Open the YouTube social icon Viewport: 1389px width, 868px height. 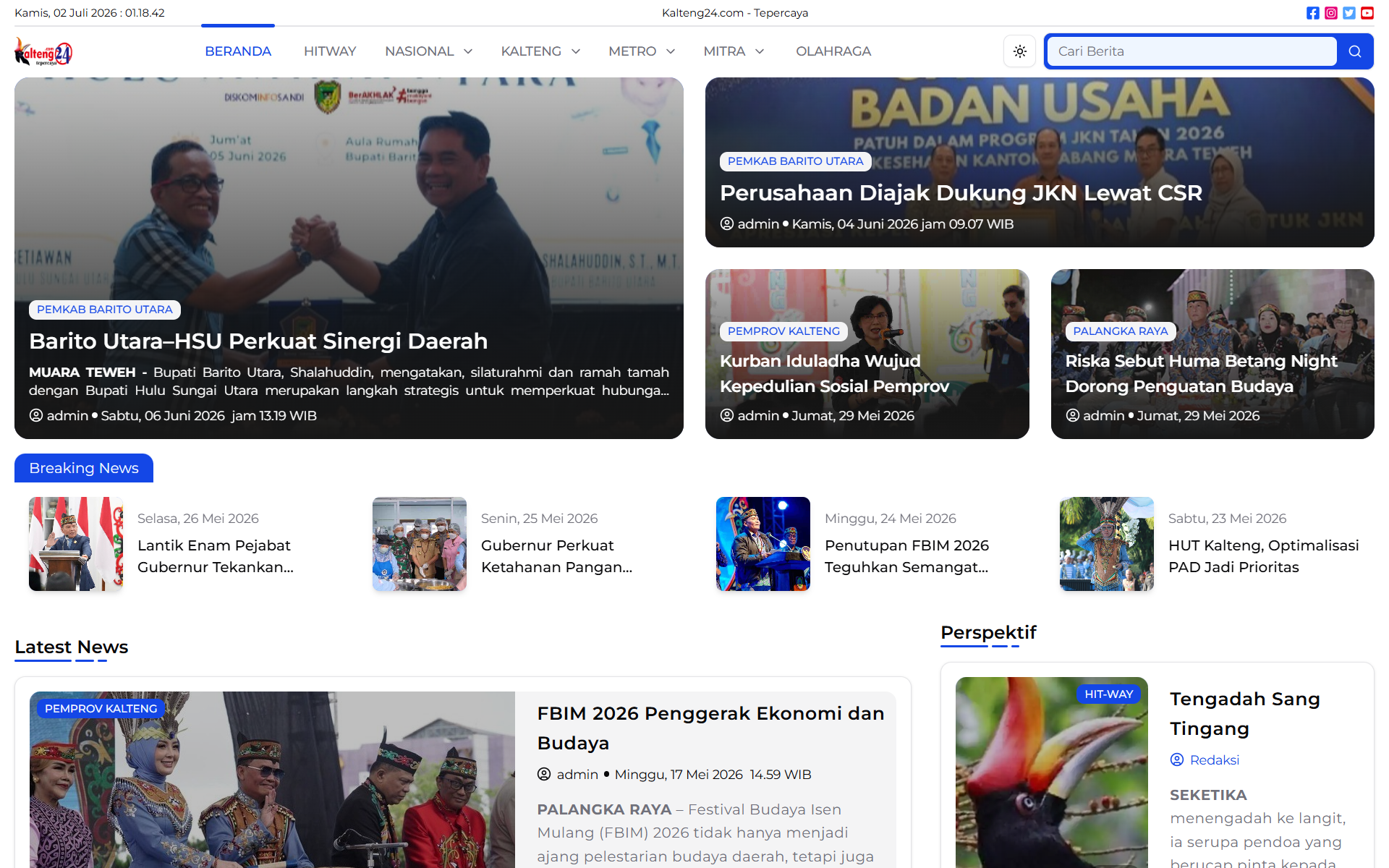pyautogui.click(x=1367, y=13)
